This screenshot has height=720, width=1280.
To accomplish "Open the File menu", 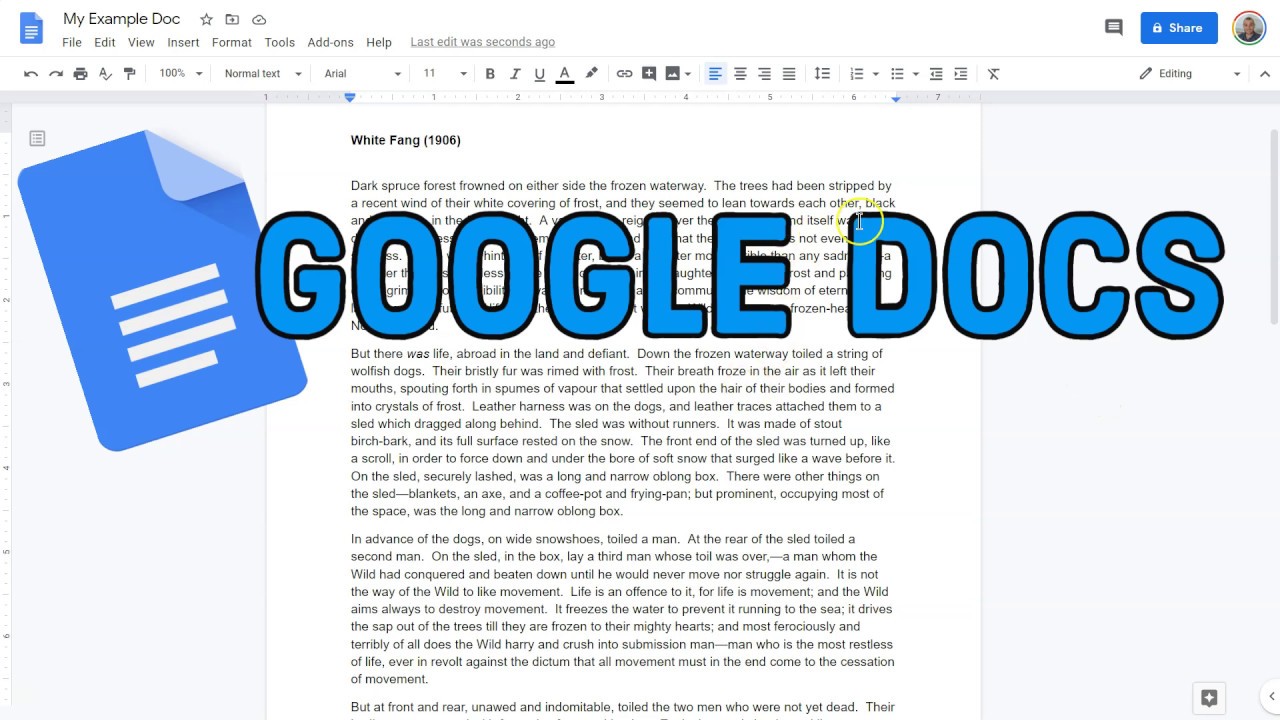I will (72, 42).
